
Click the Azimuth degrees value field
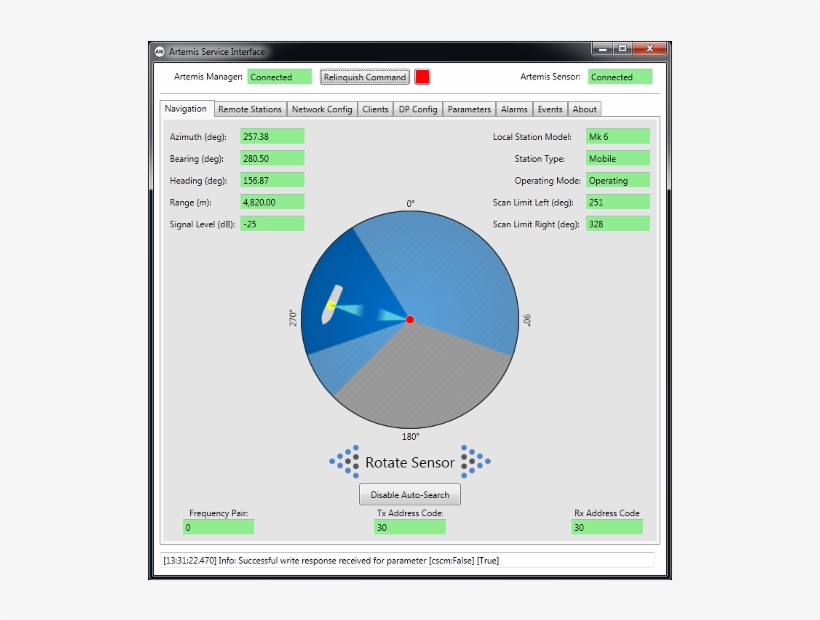click(x=271, y=136)
